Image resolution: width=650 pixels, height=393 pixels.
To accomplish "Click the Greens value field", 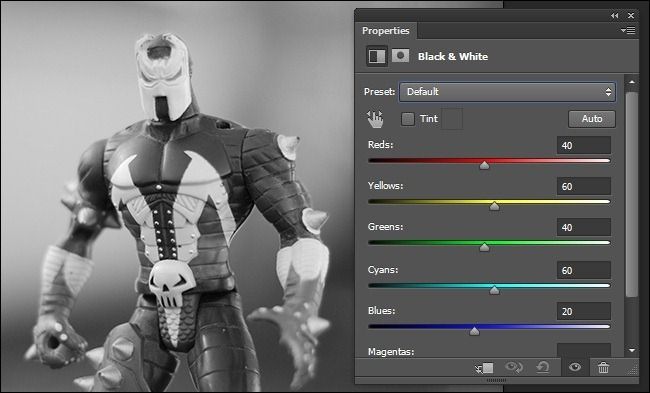I will [x=584, y=227].
